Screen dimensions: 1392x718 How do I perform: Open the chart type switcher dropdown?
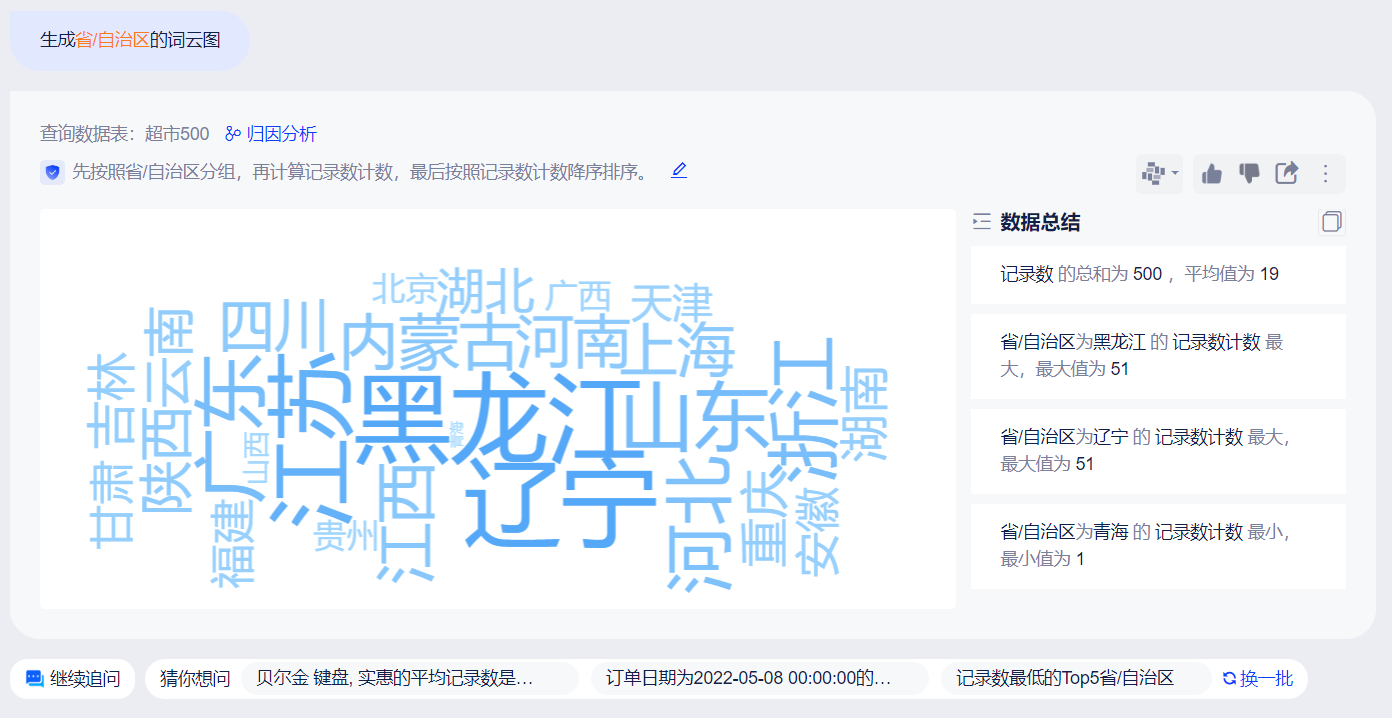pyautogui.click(x=1159, y=174)
